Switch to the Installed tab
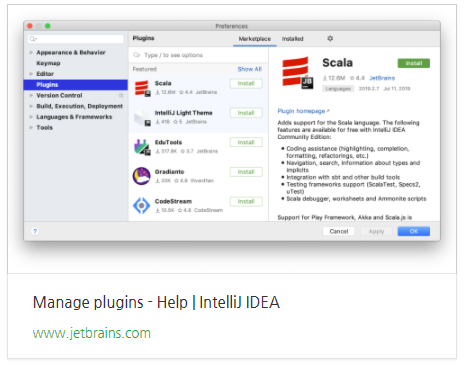The image size is (465, 366). click(x=293, y=39)
